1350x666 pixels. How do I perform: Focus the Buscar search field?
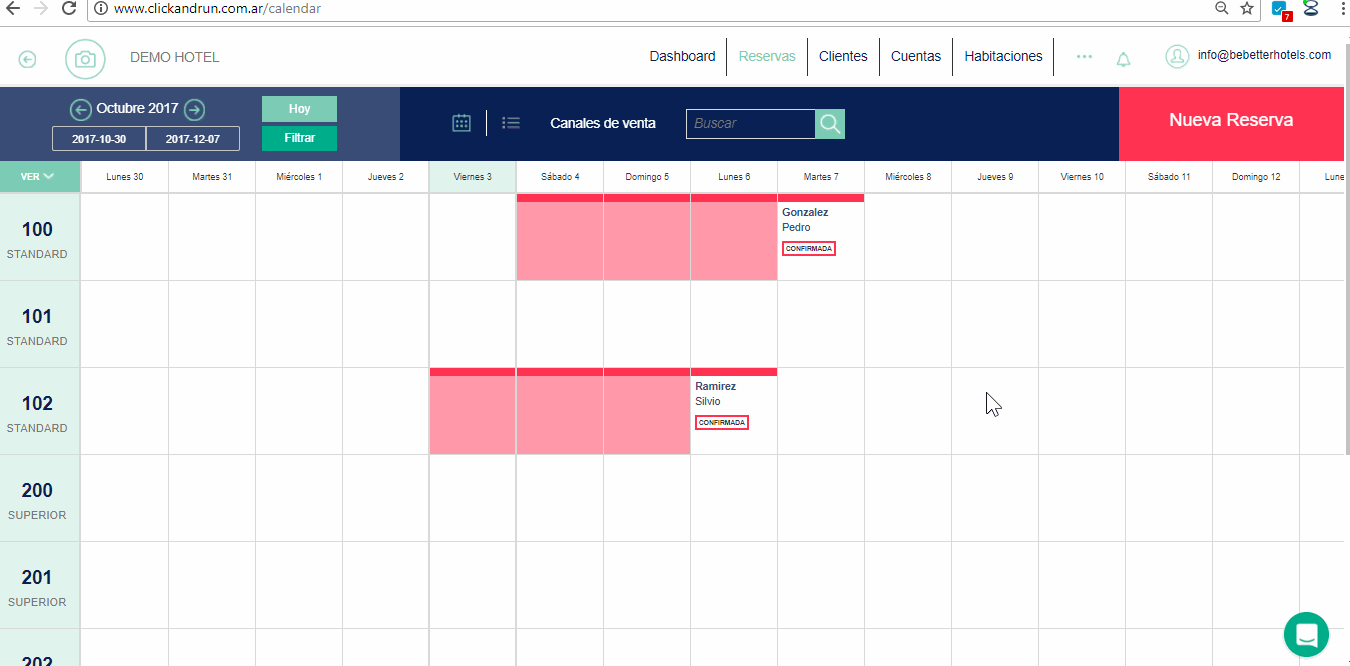click(750, 124)
